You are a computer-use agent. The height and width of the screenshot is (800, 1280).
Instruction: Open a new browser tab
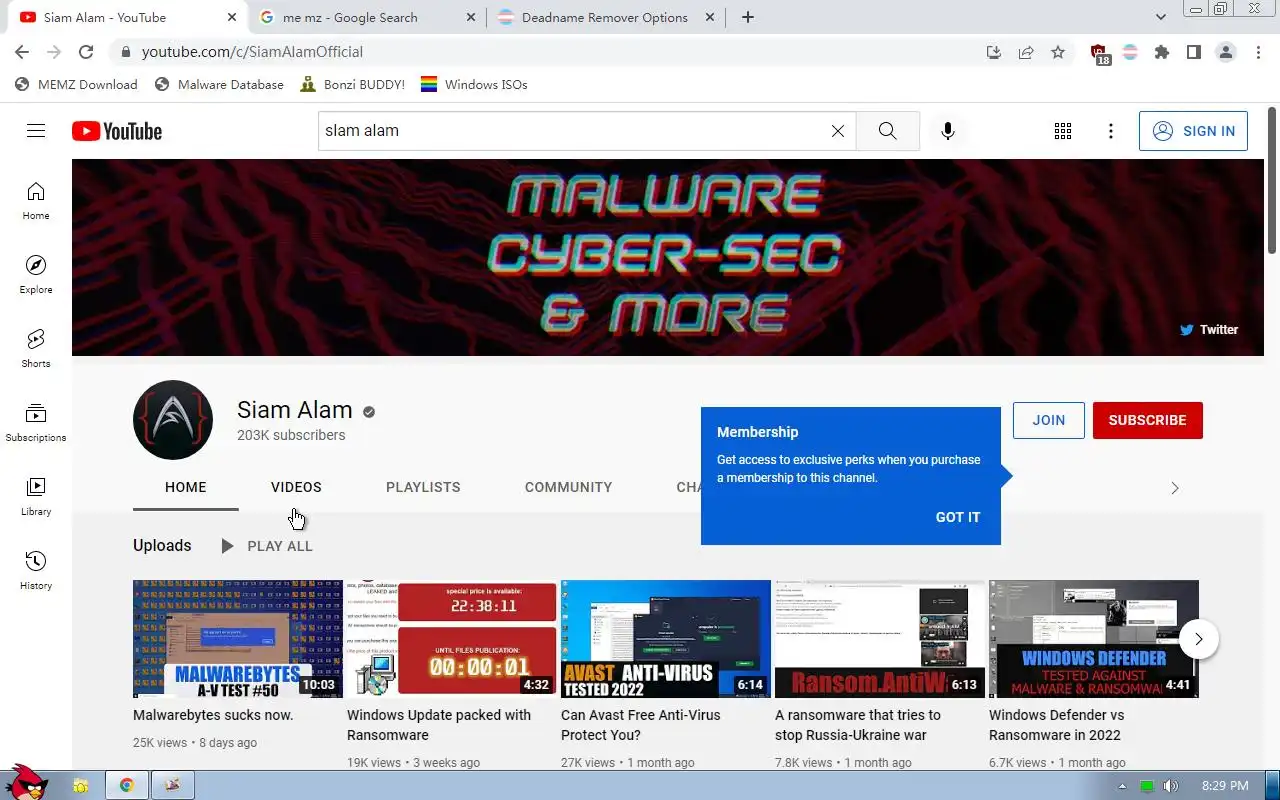point(748,17)
